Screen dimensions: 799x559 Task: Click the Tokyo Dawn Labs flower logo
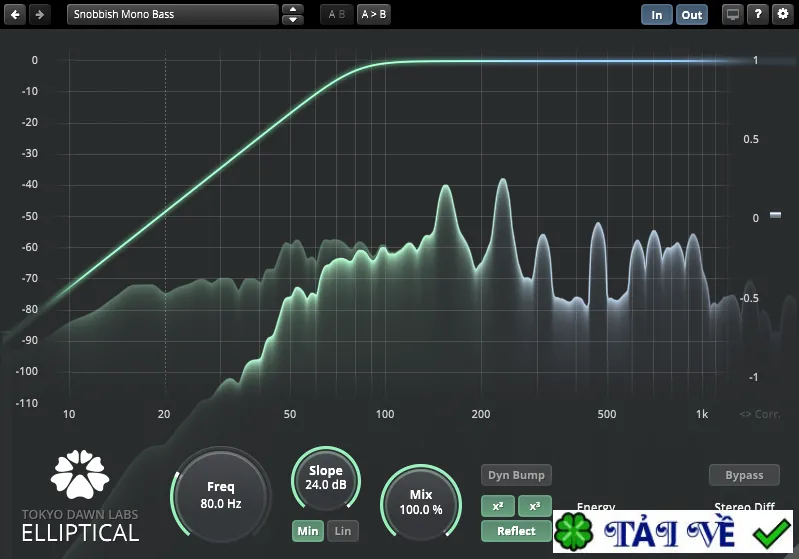coord(80,474)
